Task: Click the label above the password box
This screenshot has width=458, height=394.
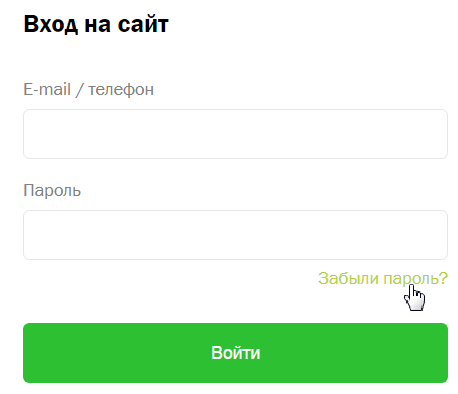Action: [52, 191]
